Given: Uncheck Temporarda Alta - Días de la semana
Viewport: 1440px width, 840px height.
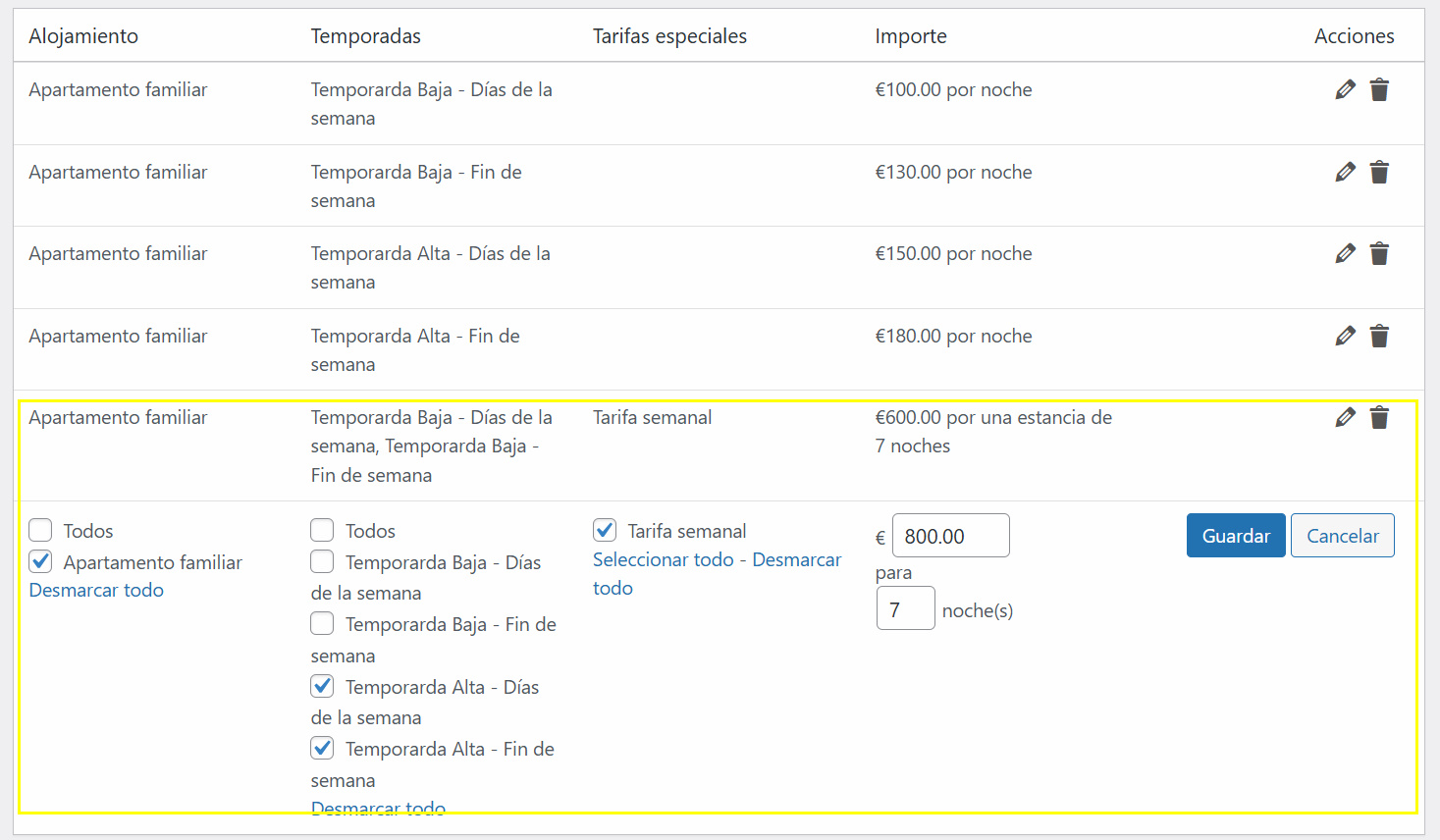Looking at the screenshot, I should click(322, 687).
